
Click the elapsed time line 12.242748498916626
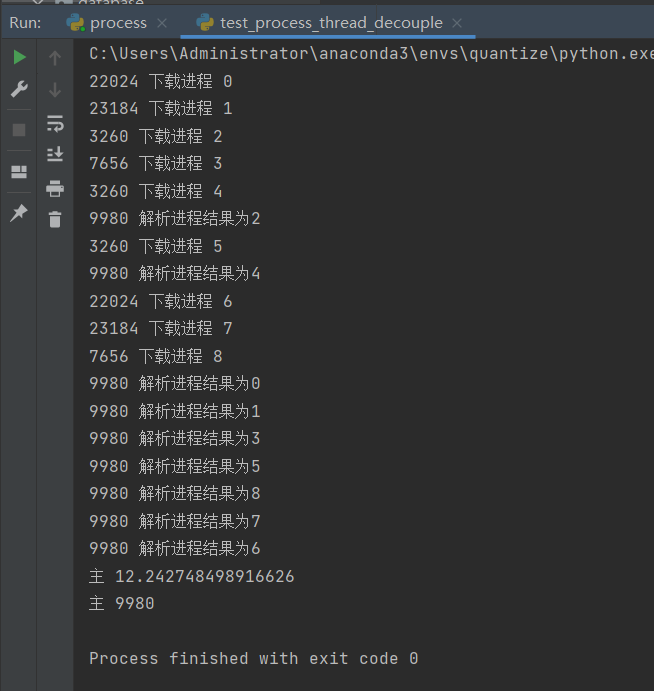coord(192,576)
